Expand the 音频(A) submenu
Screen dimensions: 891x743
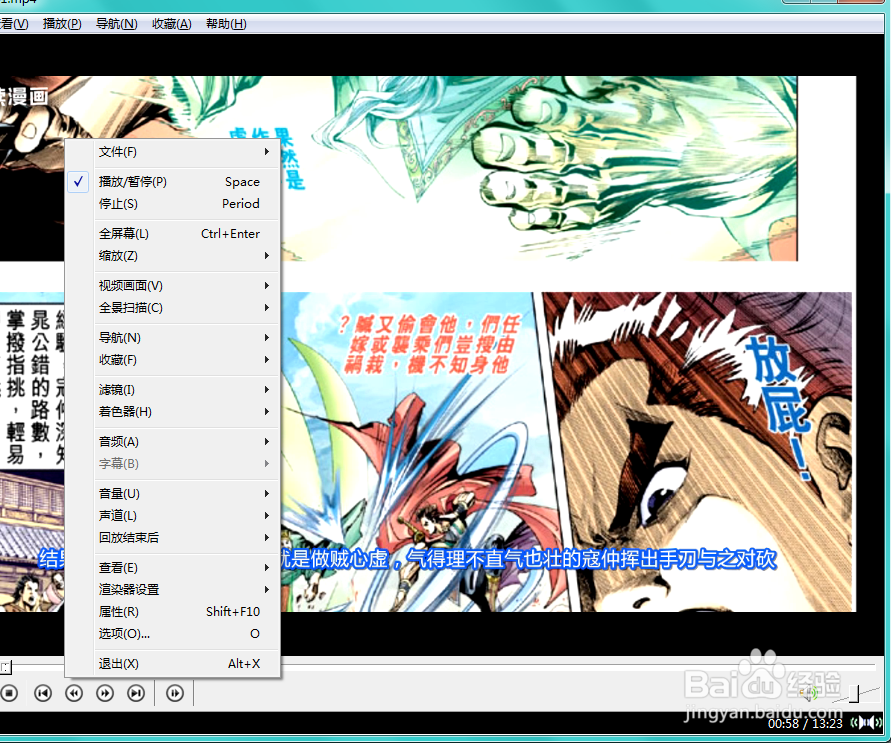pyautogui.click(x=173, y=441)
